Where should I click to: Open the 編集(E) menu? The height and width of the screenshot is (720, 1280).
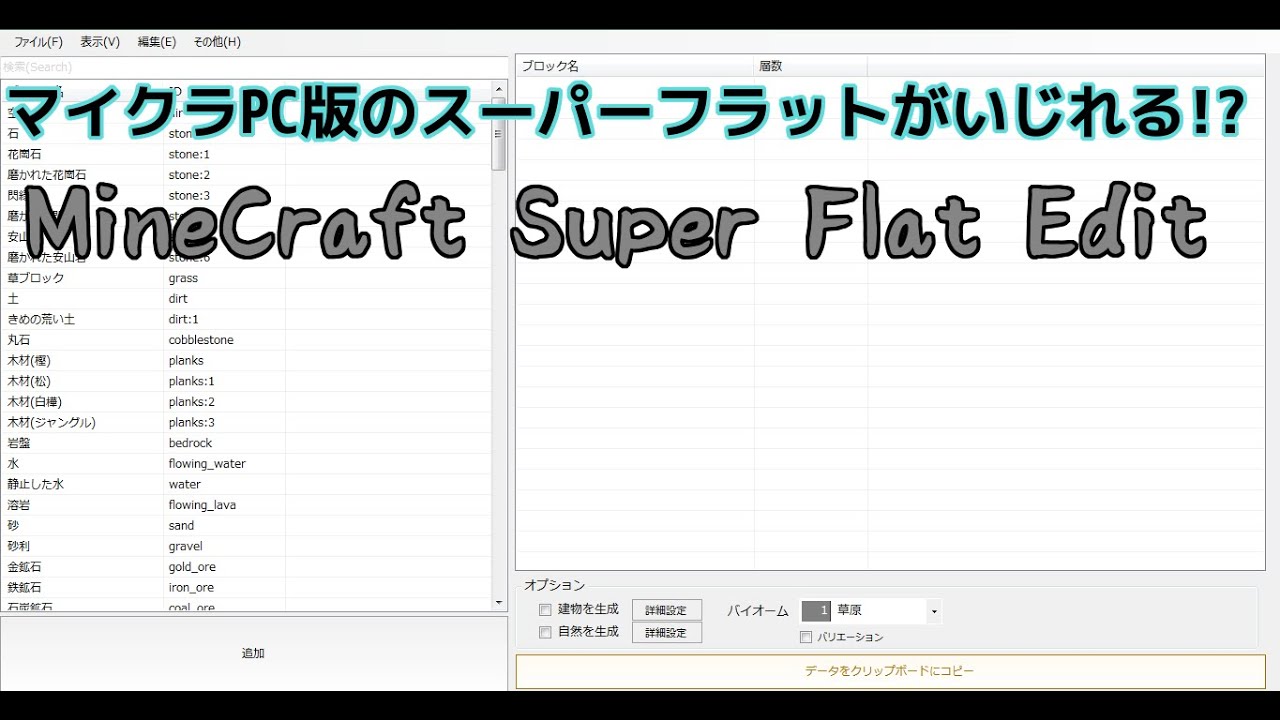tap(157, 42)
